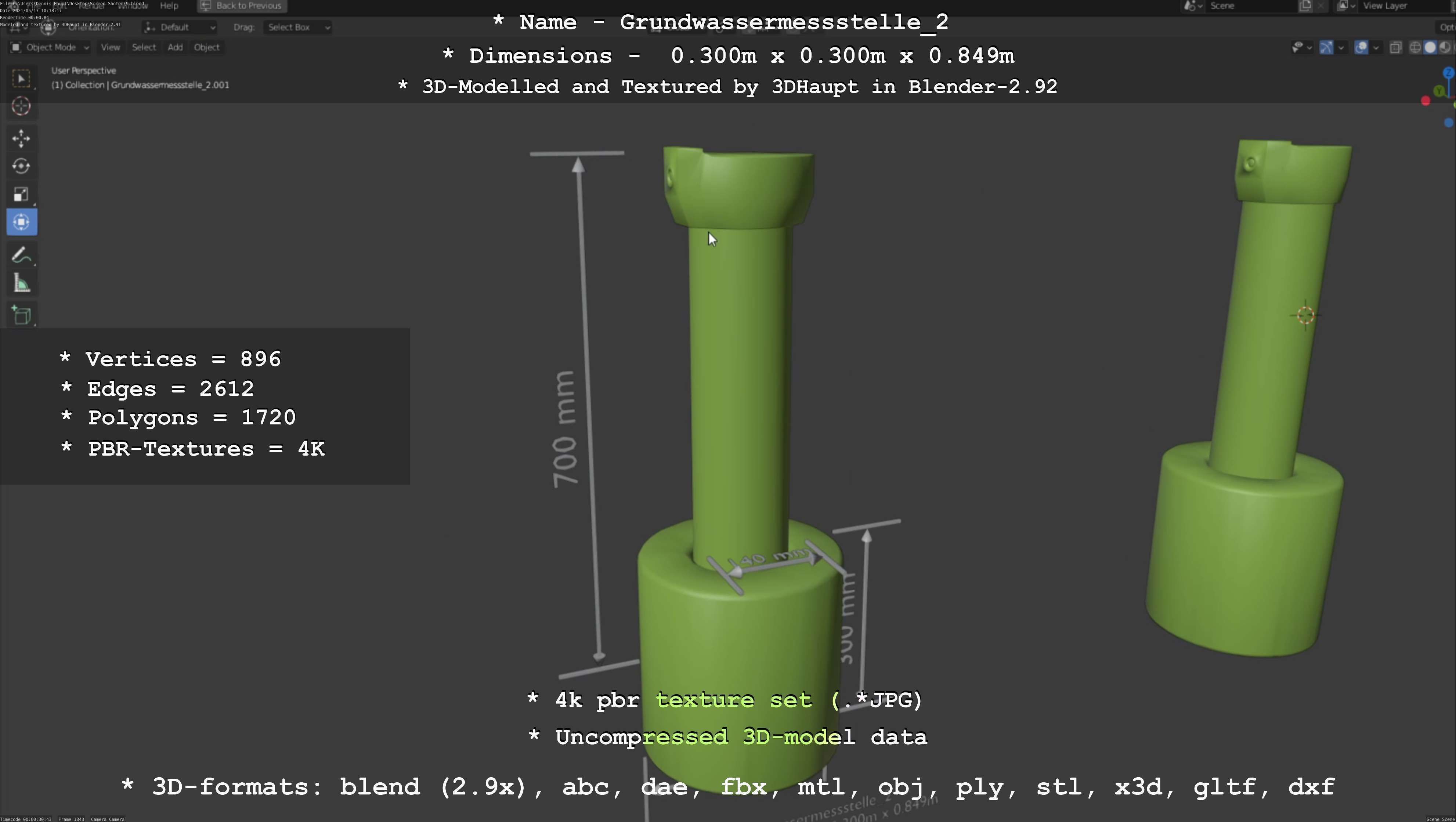Click the Back to Previous button

click(242, 6)
